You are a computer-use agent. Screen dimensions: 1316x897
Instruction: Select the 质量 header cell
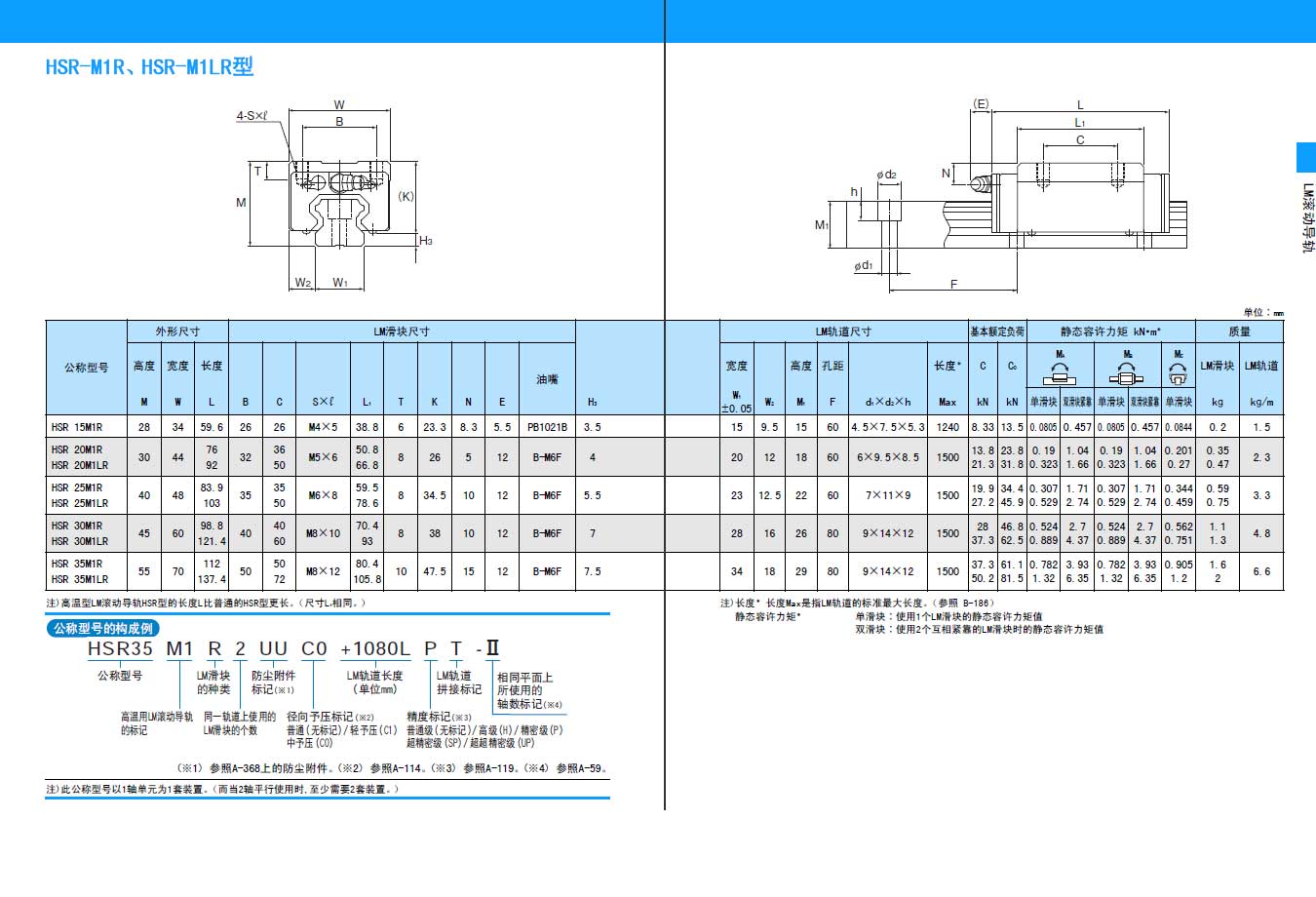1239,331
